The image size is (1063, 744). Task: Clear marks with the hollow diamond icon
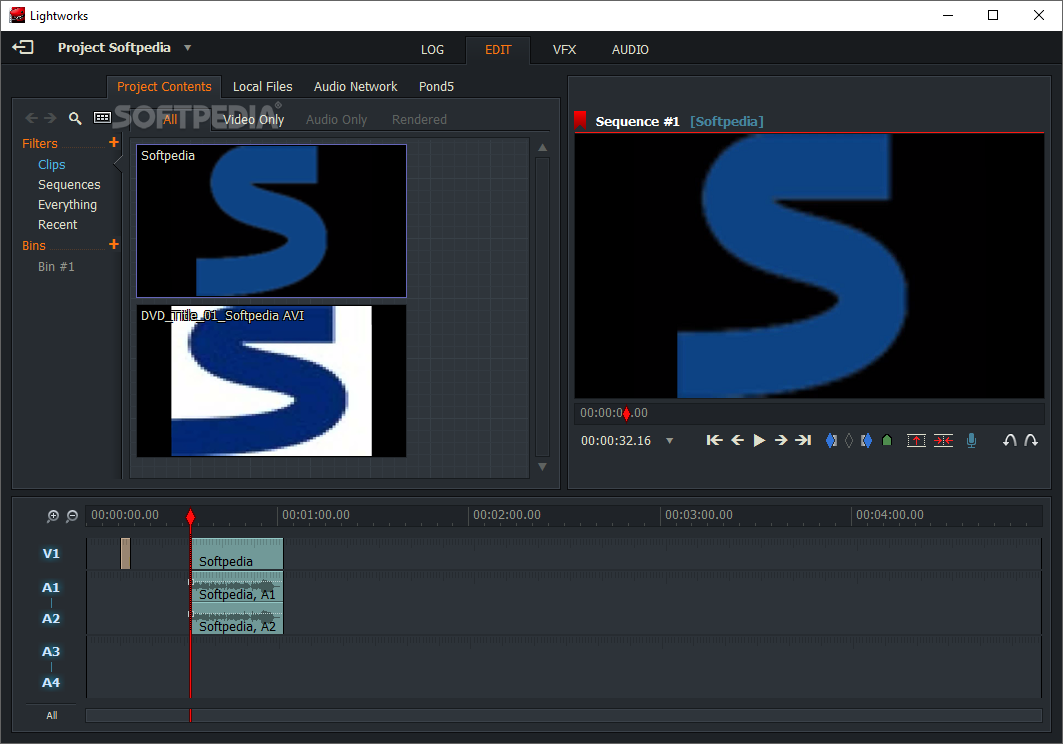(849, 441)
